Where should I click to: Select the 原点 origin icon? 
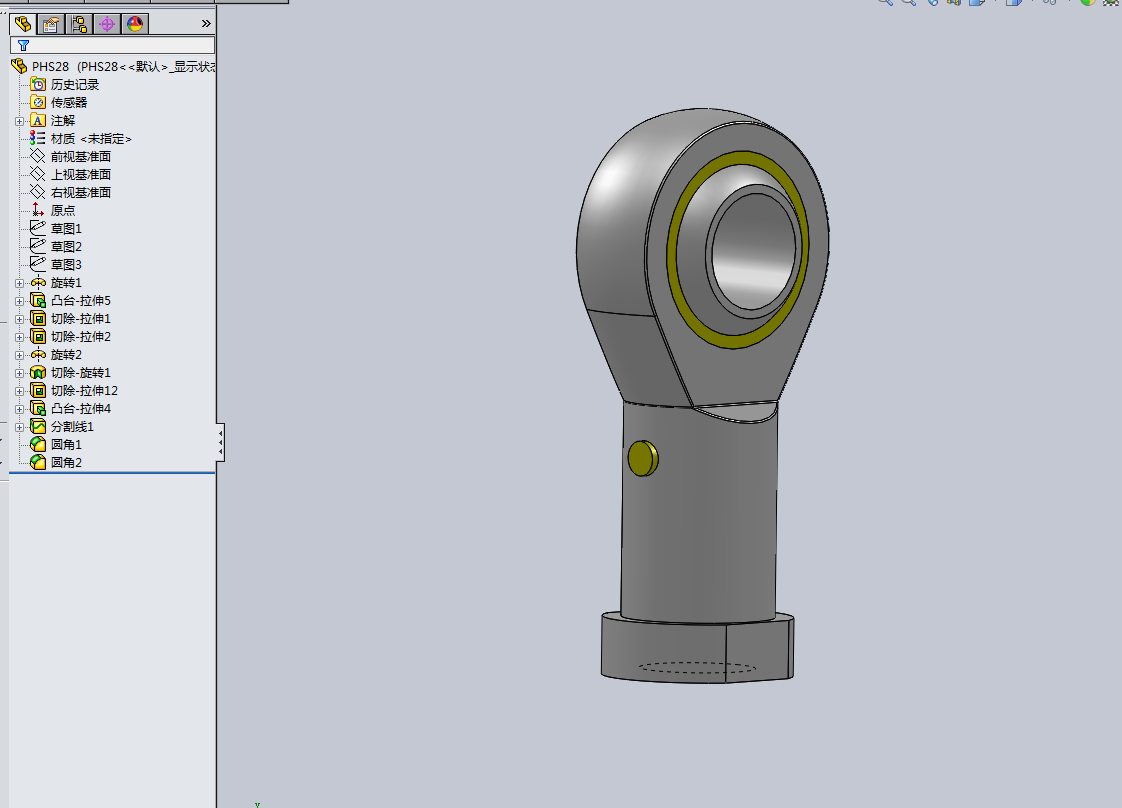click(x=38, y=210)
